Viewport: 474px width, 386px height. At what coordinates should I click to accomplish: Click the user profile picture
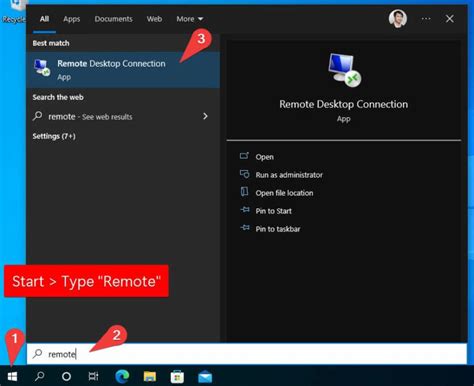click(x=398, y=19)
